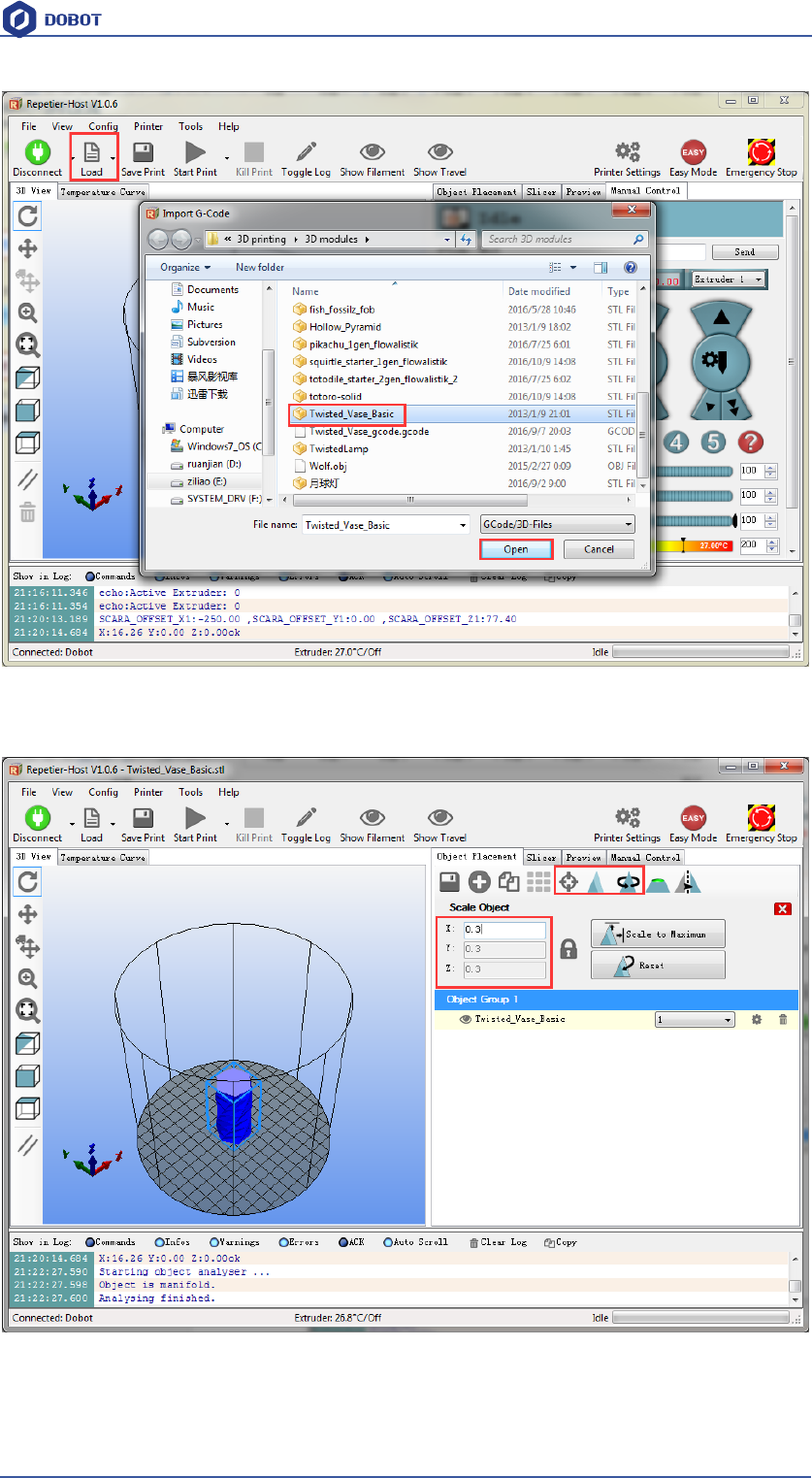This screenshot has width=812, height=1478.
Task: Click the center object crosshair icon
Action: 568,882
